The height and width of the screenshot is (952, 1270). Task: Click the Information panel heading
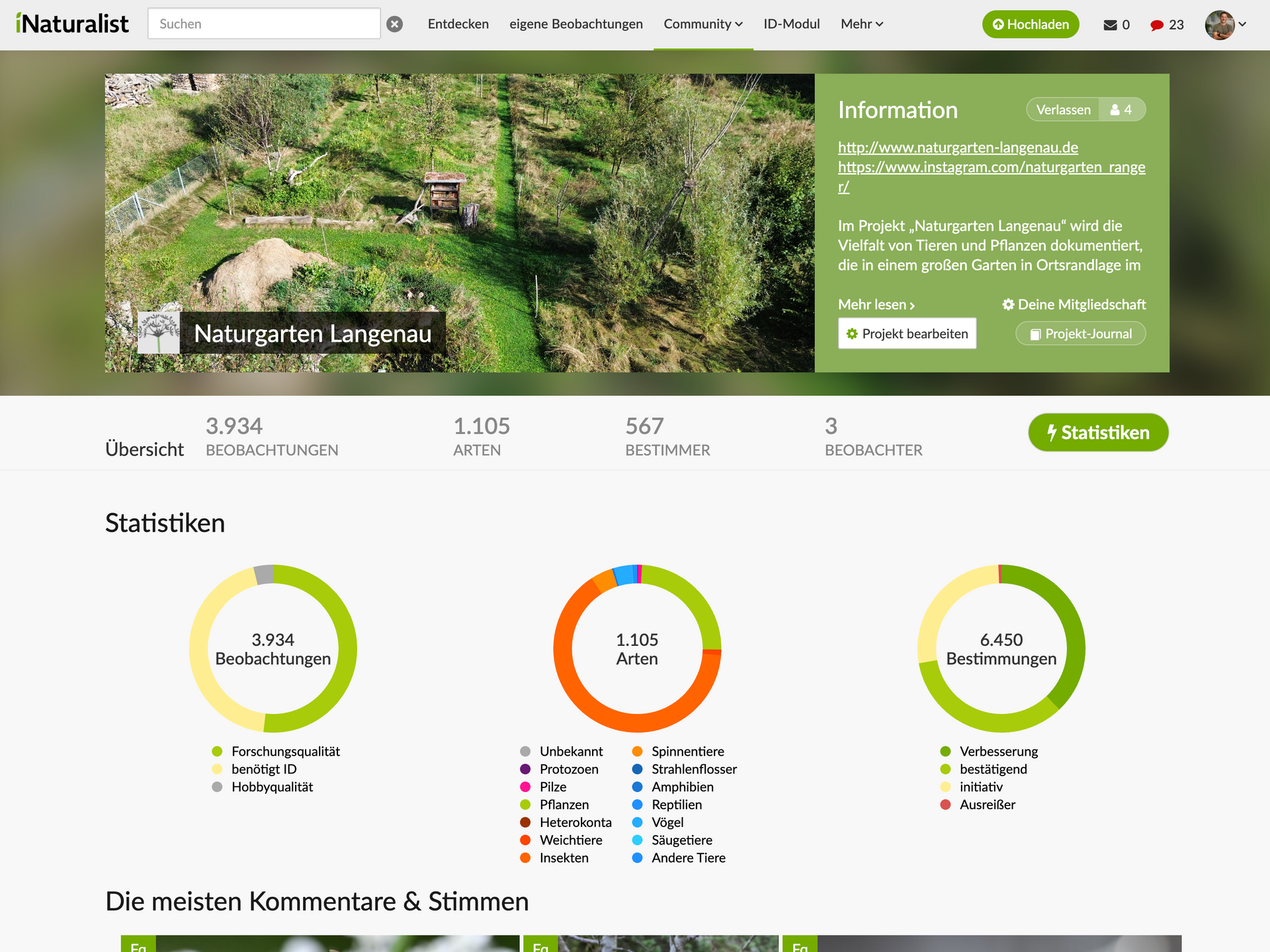coord(898,110)
